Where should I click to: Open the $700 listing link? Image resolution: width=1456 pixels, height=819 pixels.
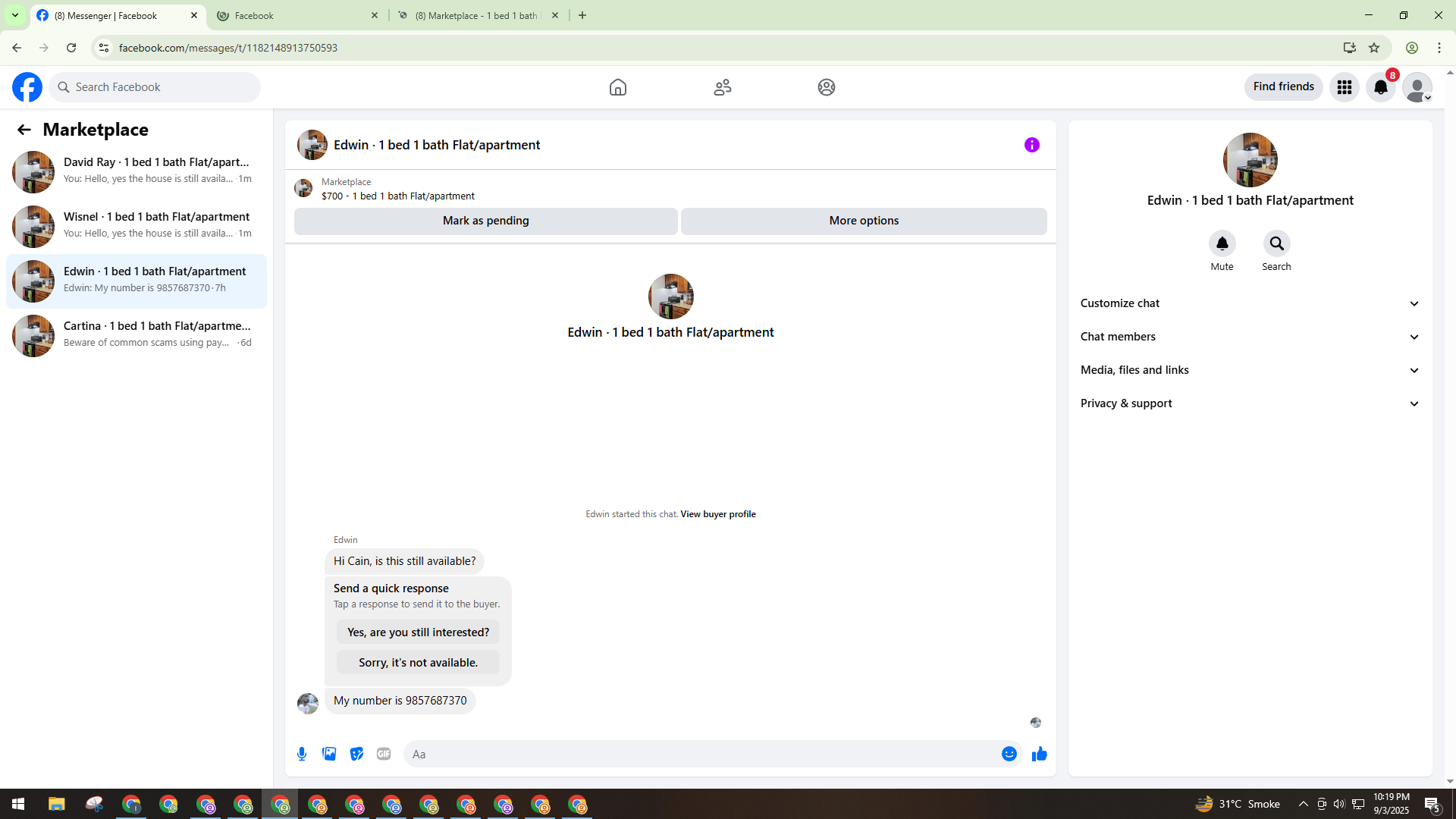click(x=398, y=196)
